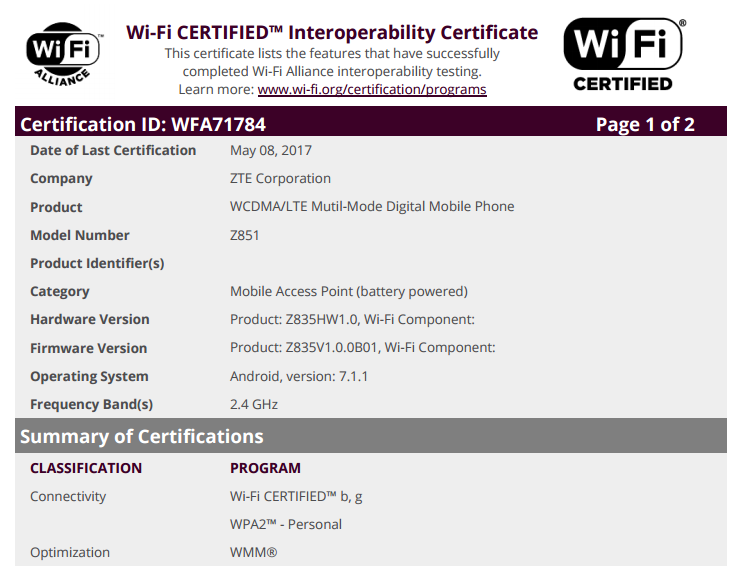Select Android, version: 7.1.1 text
This screenshot has width=745, height=581.
(x=299, y=376)
